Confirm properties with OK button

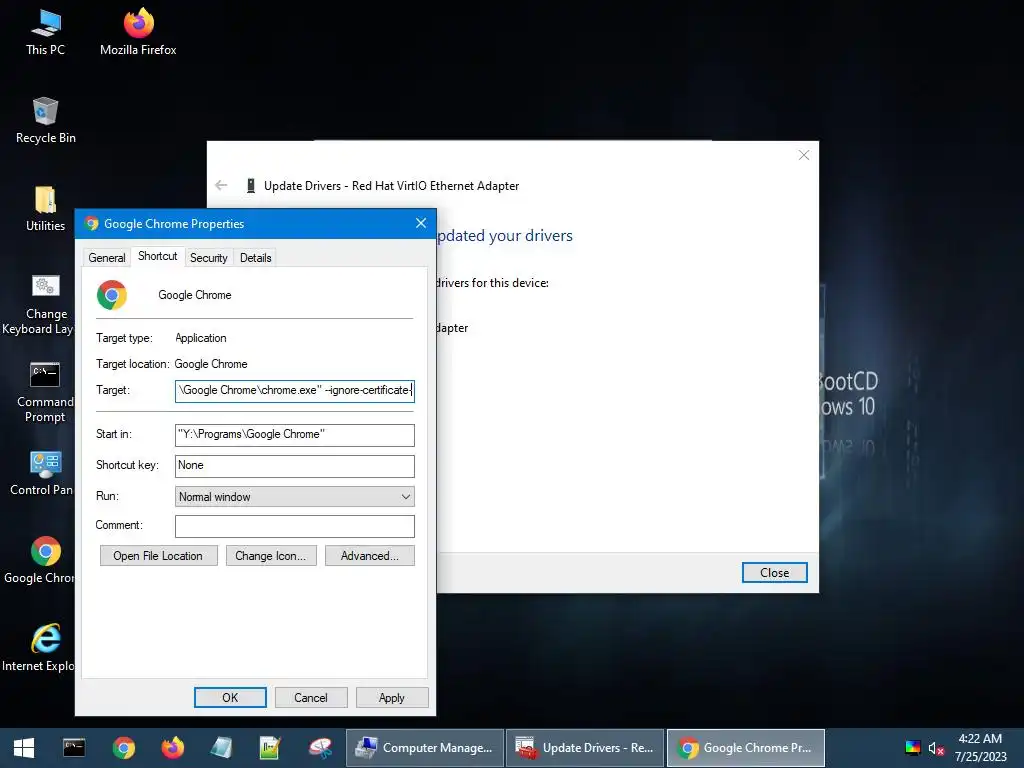click(230, 697)
